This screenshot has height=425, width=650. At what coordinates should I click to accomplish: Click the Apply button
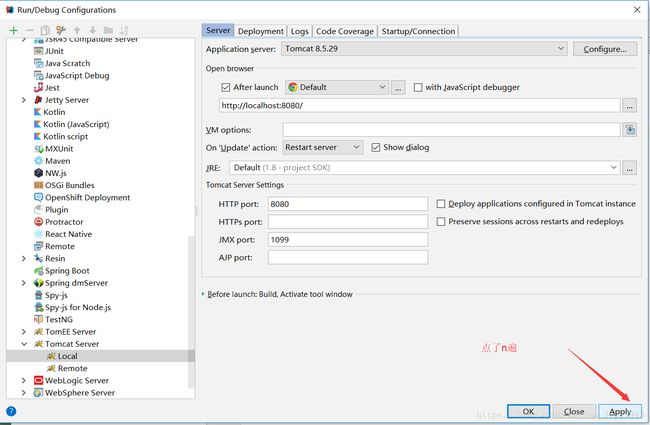[620, 411]
